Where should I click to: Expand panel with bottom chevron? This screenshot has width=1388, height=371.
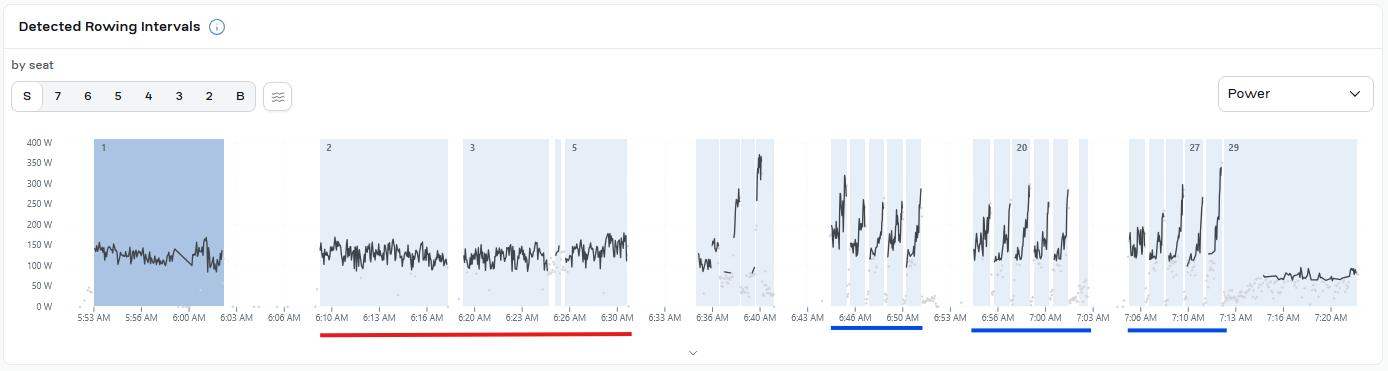pos(693,353)
